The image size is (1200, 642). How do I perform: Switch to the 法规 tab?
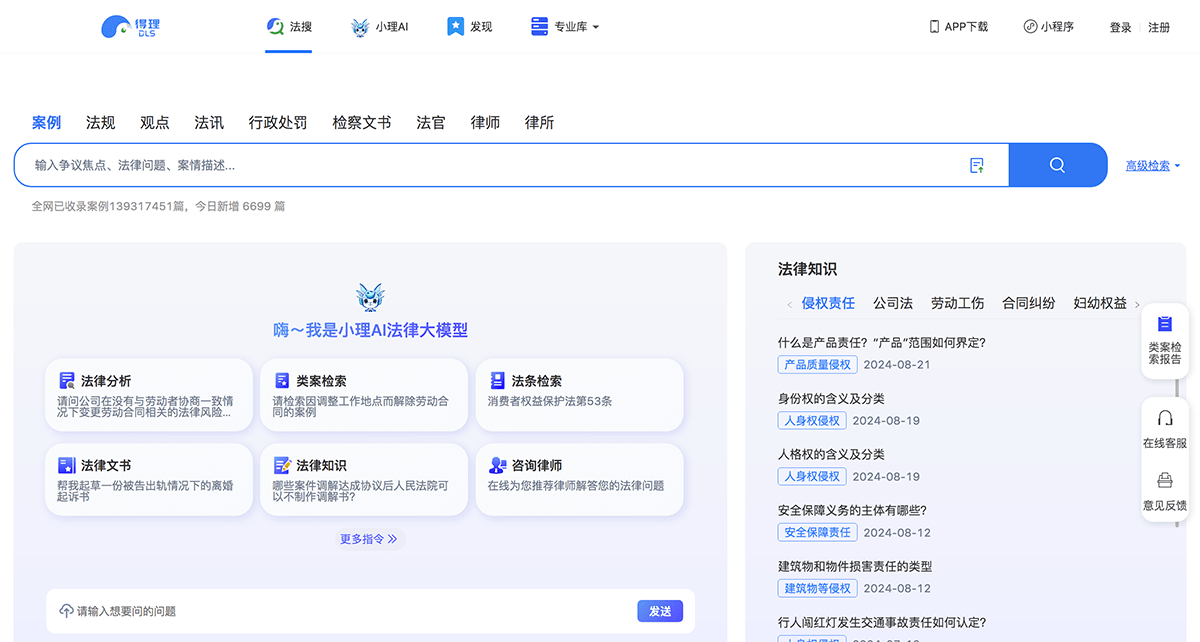click(100, 122)
